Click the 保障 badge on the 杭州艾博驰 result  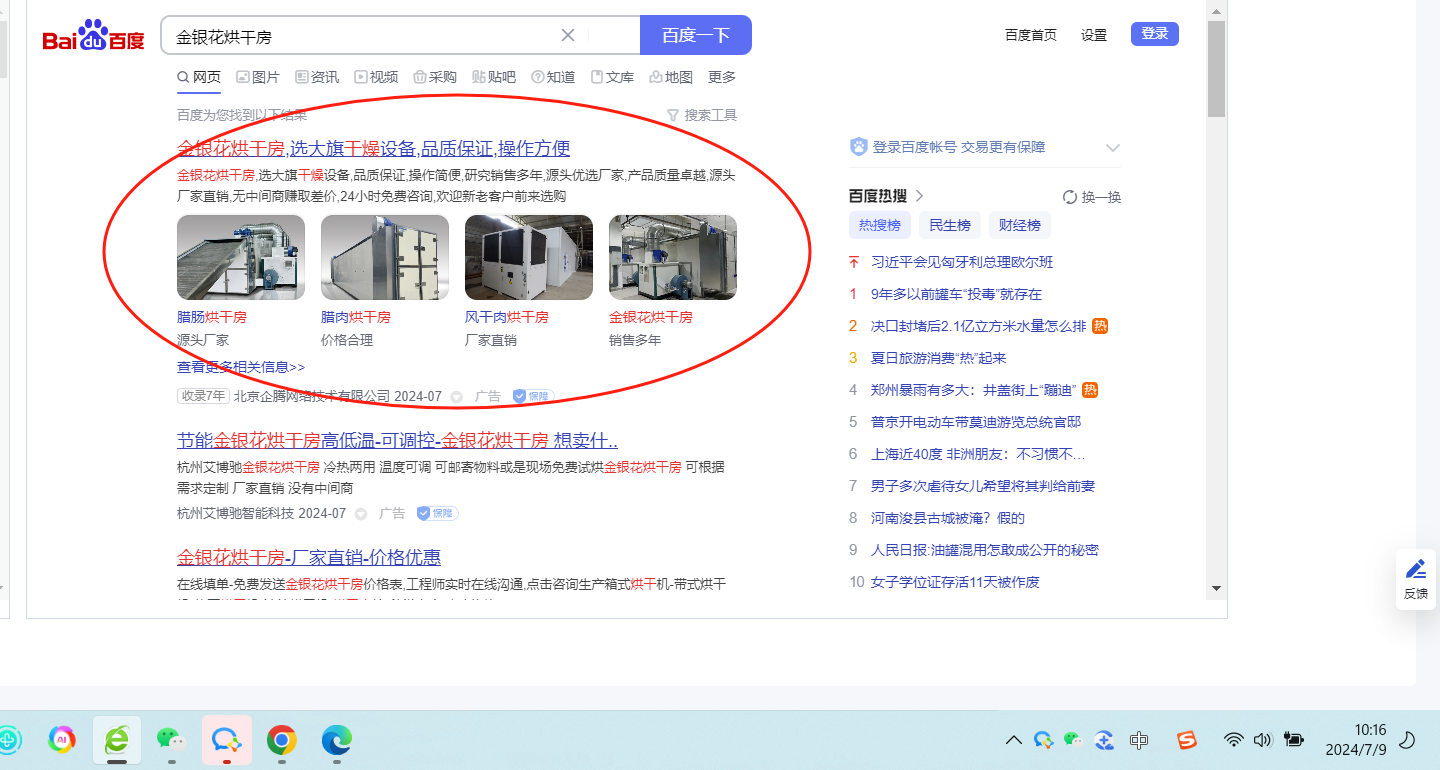[437, 513]
